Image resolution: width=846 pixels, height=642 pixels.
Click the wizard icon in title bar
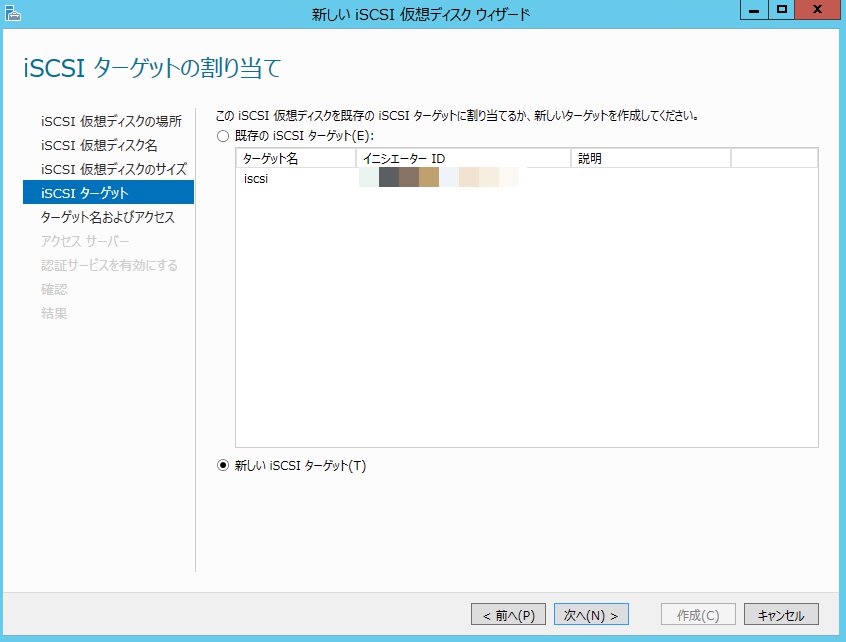12,13
